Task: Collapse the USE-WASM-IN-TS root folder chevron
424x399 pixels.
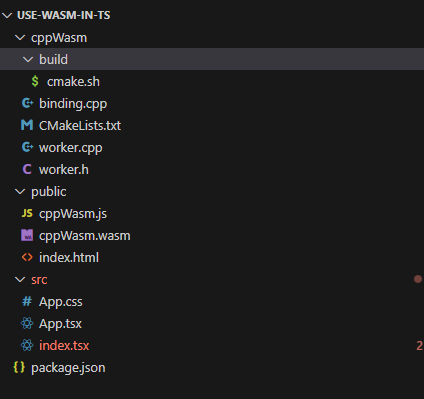Action: click(7, 15)
